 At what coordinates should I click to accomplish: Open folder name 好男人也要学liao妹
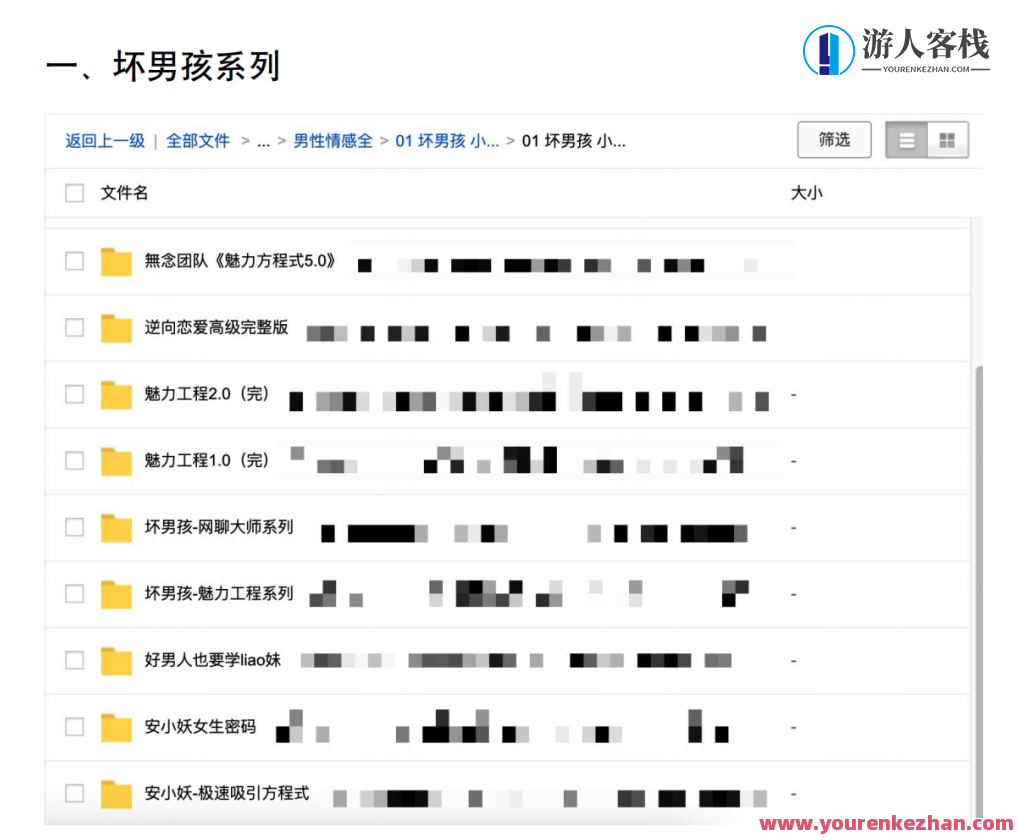(213, 660)
